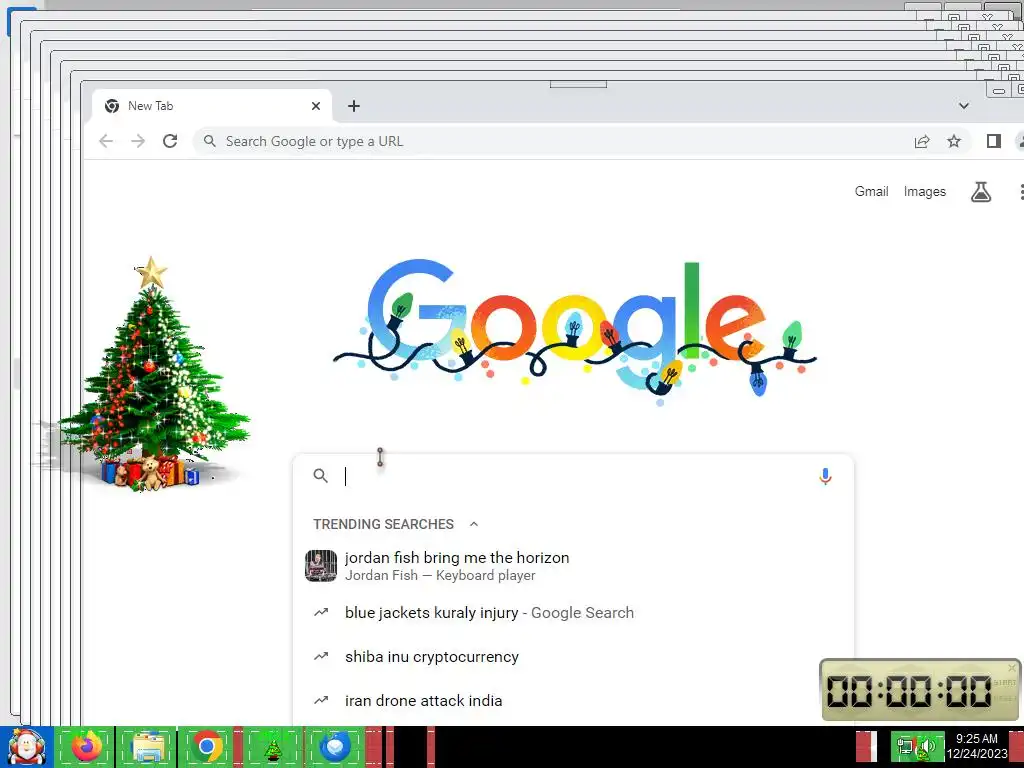Click the volume speaker tray icon
The image size is (1024, 768).
tap(928, 746)
